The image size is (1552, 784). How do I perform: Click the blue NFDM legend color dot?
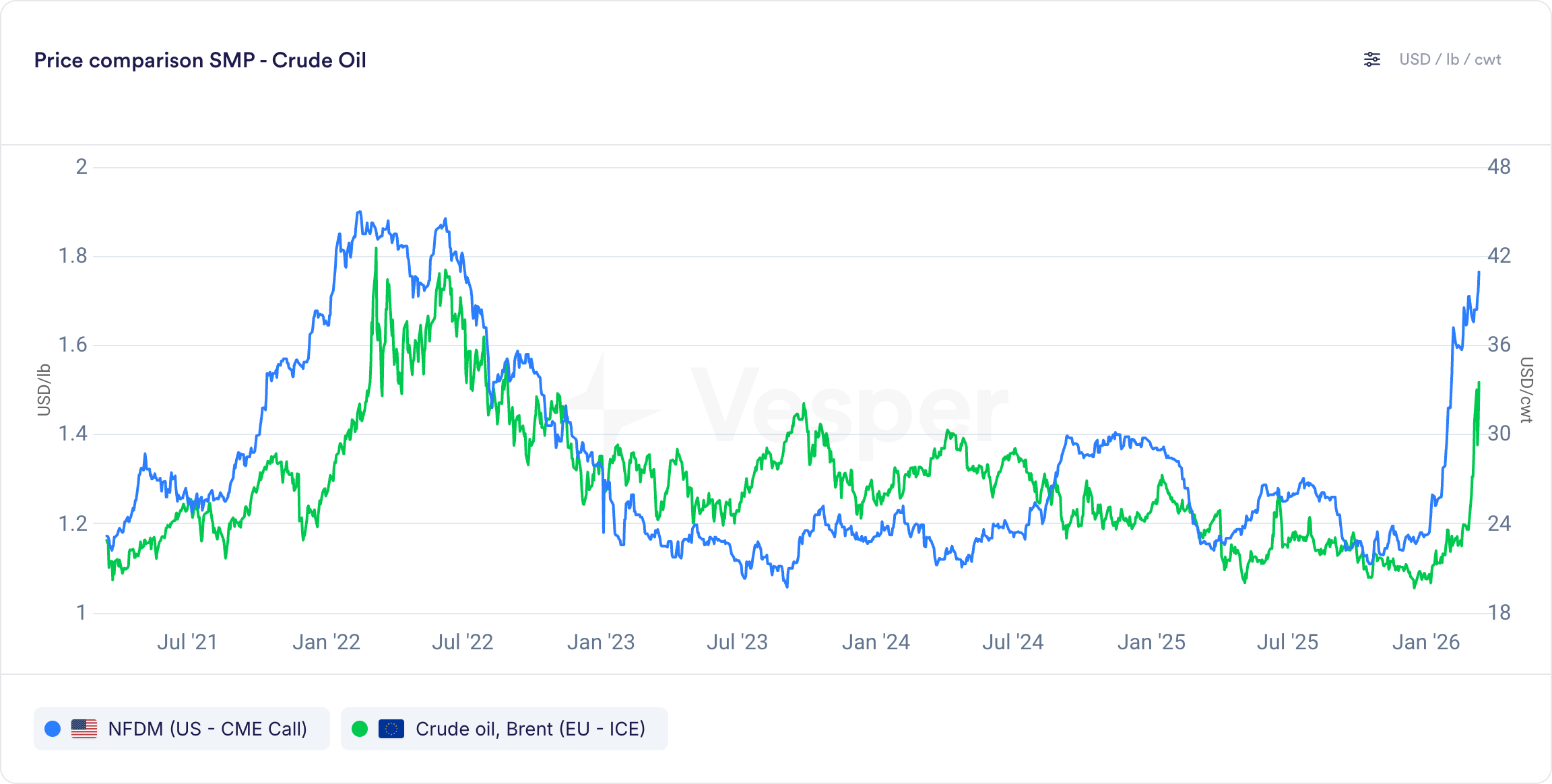coord(53,729)
